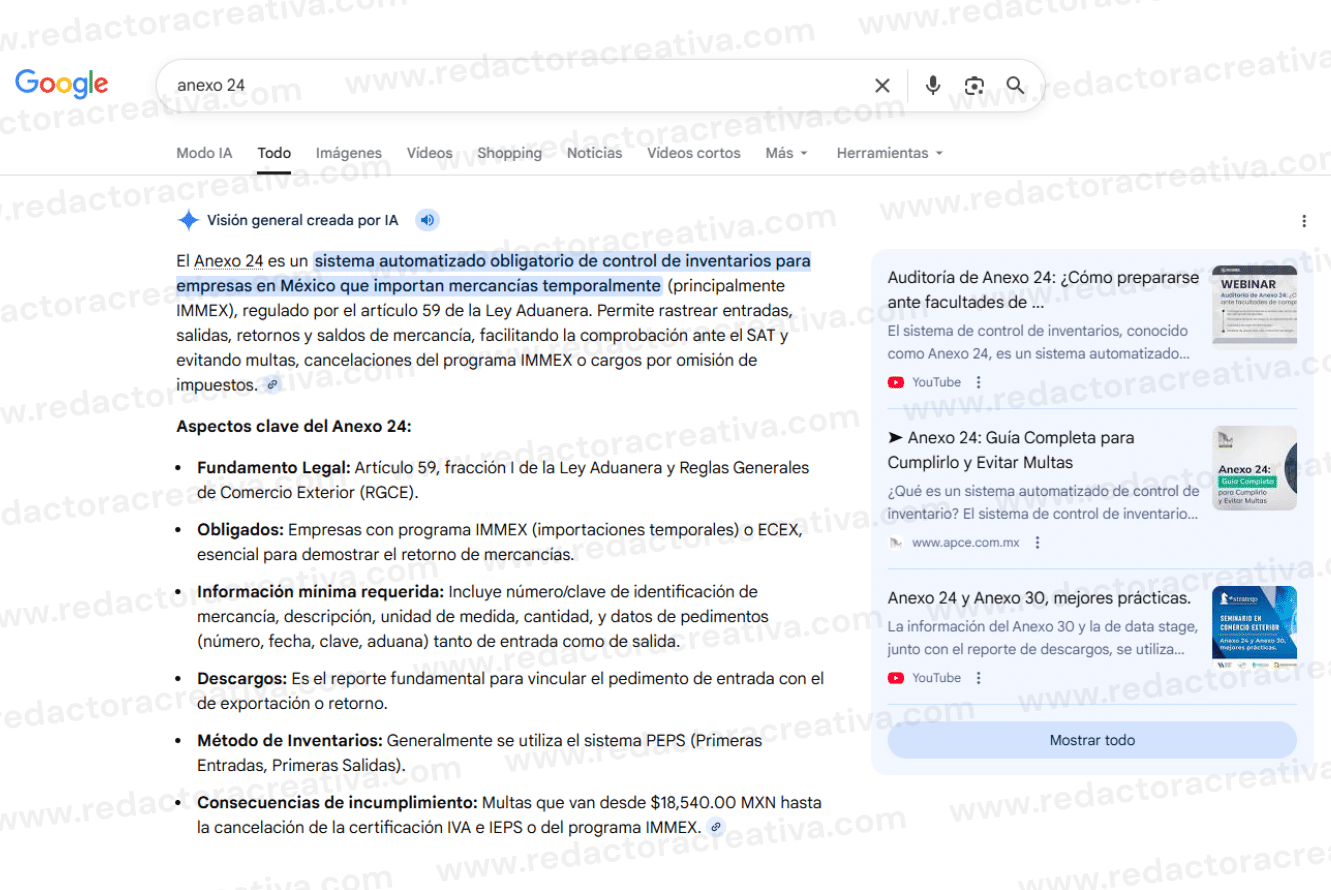Switch to Modo IA tab
This screenshot has width=1331, height=890.
click(204, 153)
